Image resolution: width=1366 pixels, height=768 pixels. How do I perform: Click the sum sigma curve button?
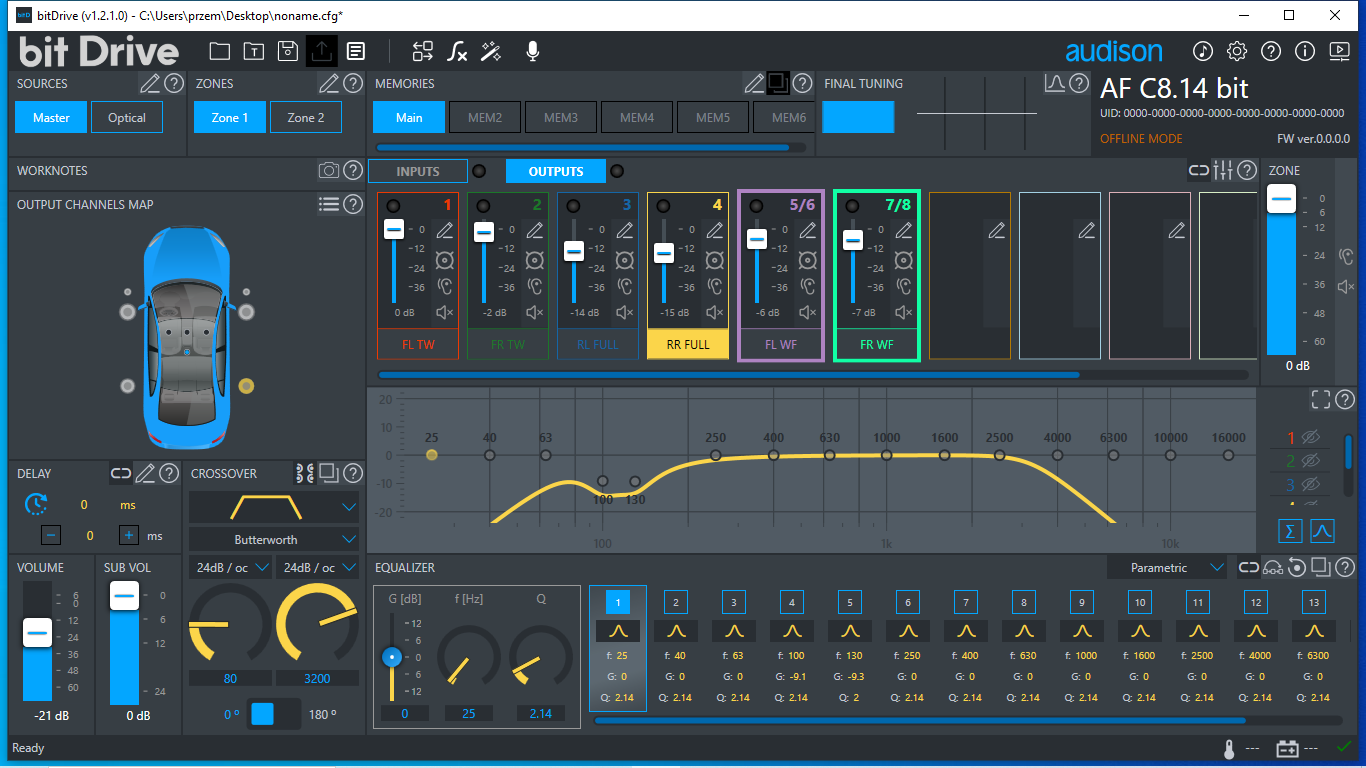pos(1291,530)
